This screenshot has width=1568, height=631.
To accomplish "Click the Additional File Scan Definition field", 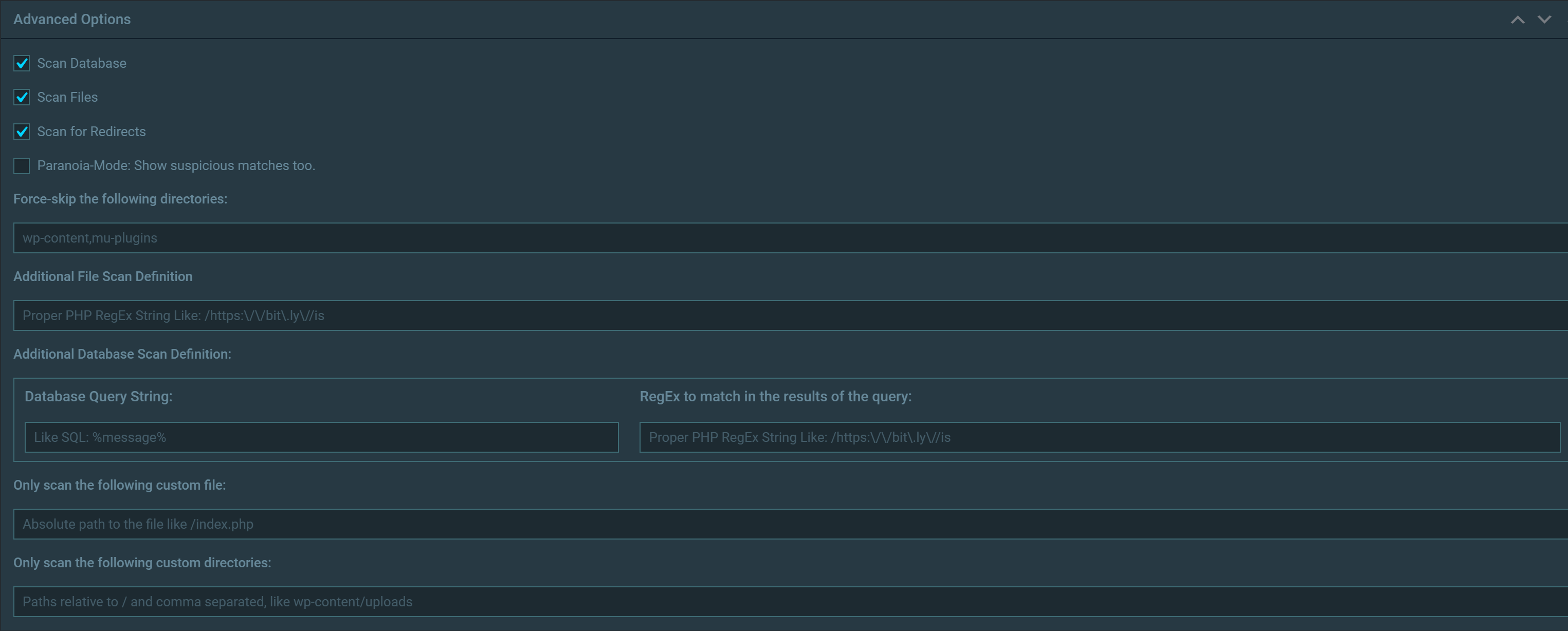I will (x=785, y=315).
